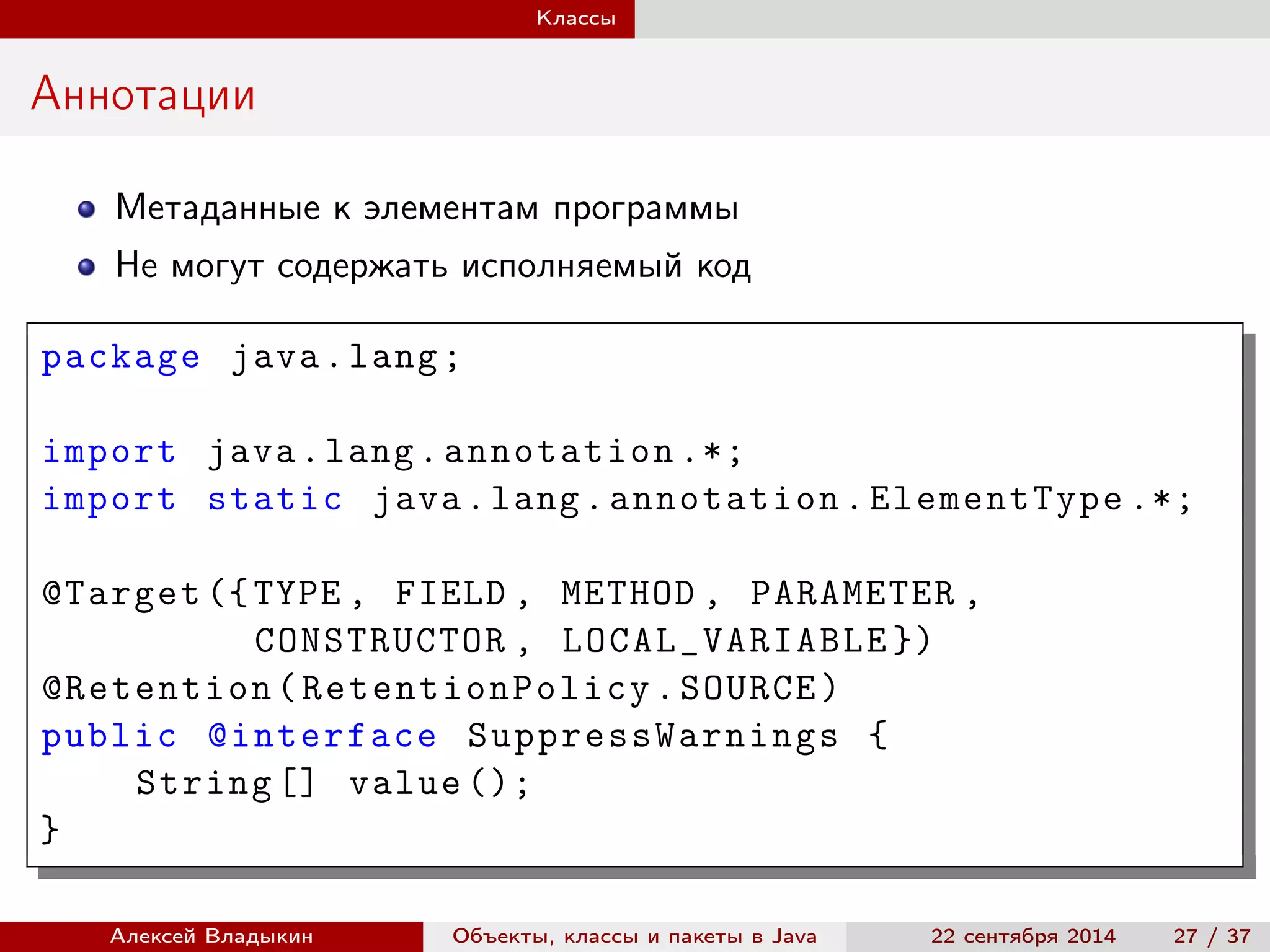Click the author name Алексей Владыкин in footer
Viewport: 1270px width, 952px height.
(x=211, y=936)
